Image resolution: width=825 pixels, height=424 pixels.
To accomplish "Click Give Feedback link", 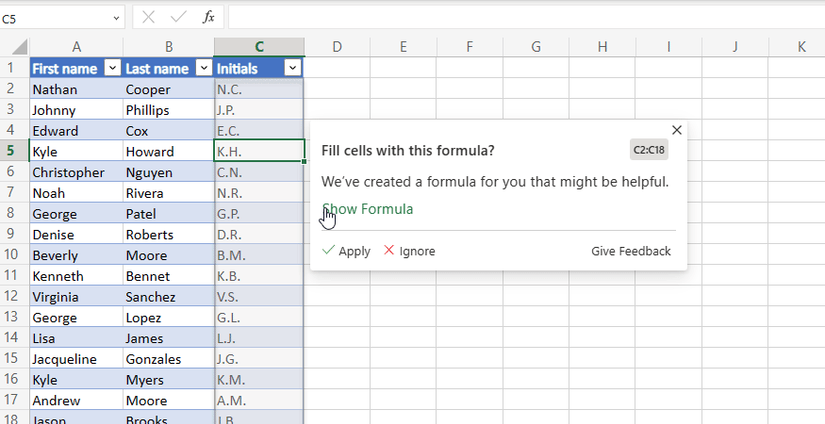I will 631,251.
